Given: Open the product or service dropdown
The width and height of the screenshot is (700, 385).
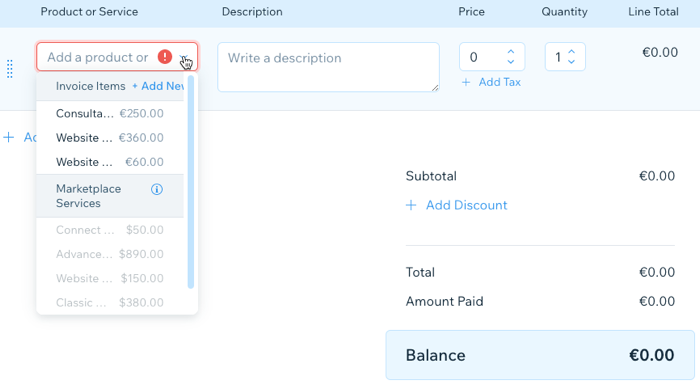Looking at the screenshot, I should point(184,57).
